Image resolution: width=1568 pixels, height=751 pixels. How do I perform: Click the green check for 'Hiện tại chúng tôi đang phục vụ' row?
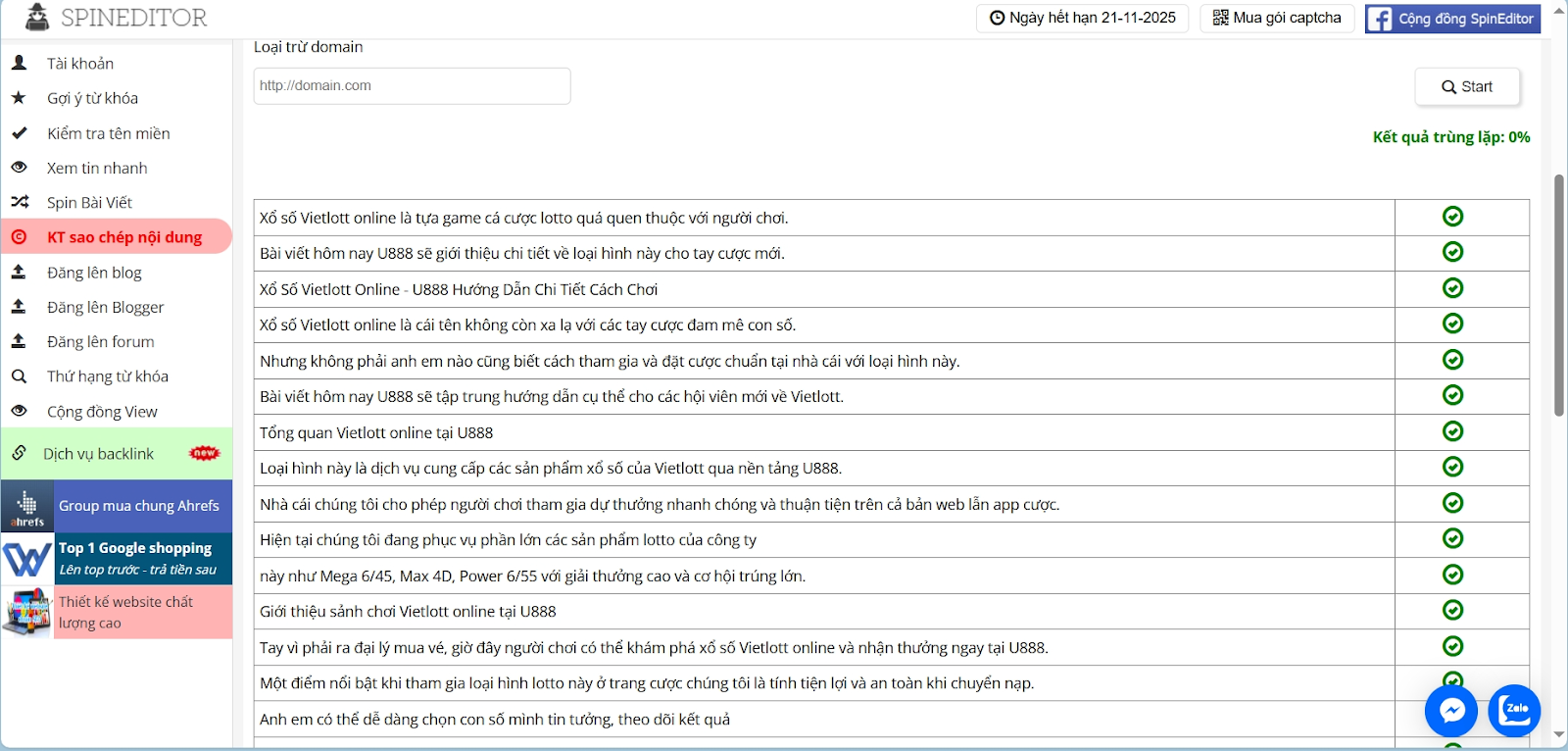pyautogui.click(x=1452, y=538)
